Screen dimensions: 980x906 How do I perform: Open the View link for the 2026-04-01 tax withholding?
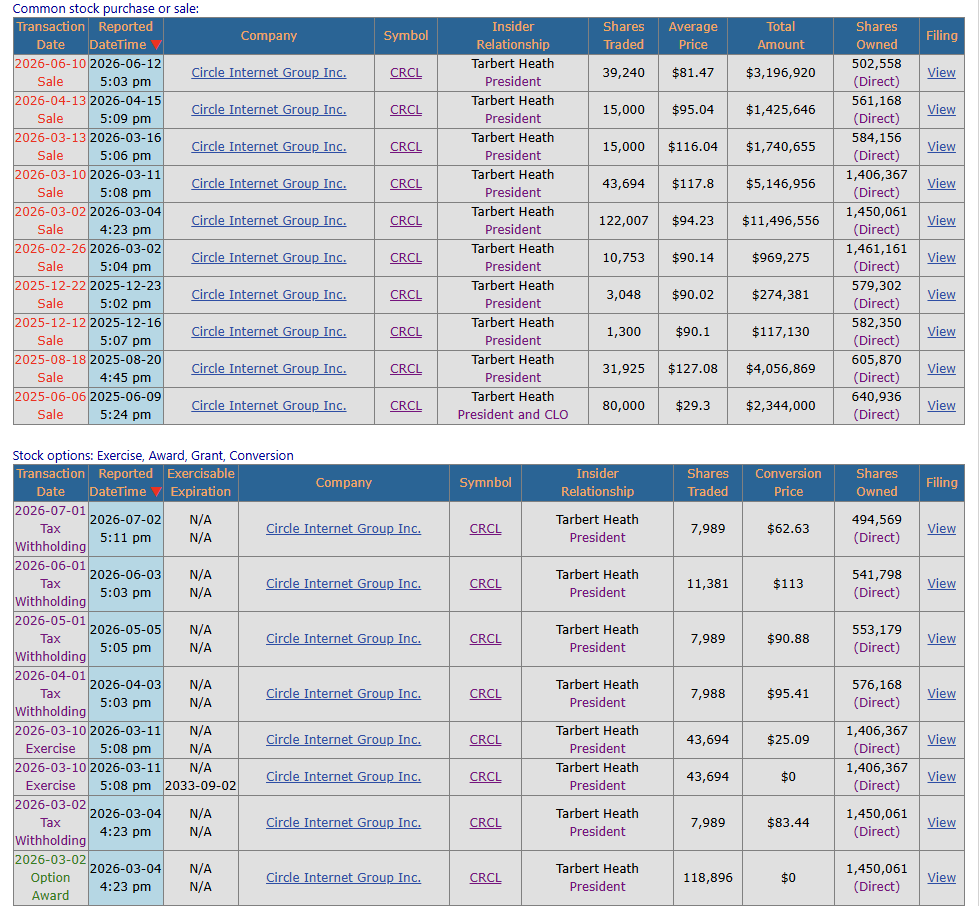point(941,694)
